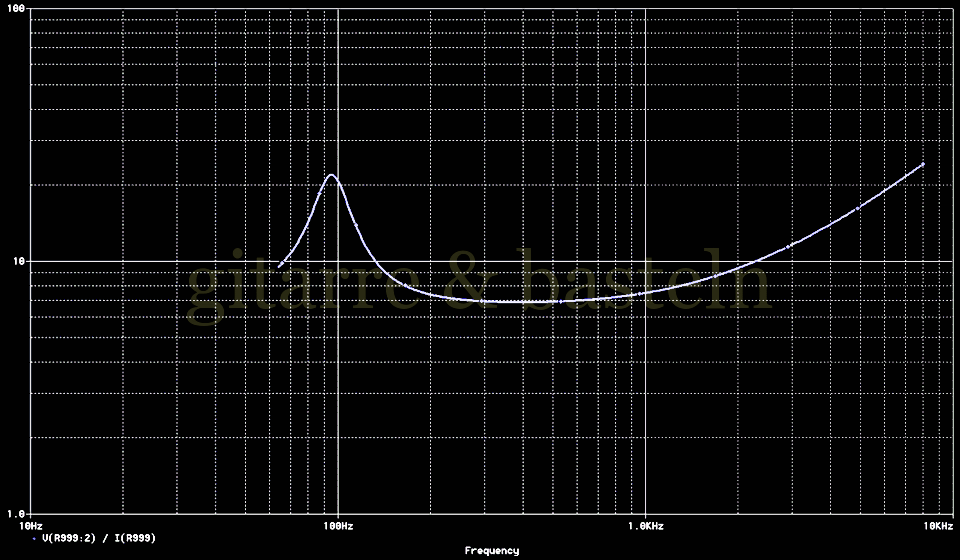Click the 1.0KHz x-axis label
The height and width of the screenshot is (560, 960).
tap(645, 524)
